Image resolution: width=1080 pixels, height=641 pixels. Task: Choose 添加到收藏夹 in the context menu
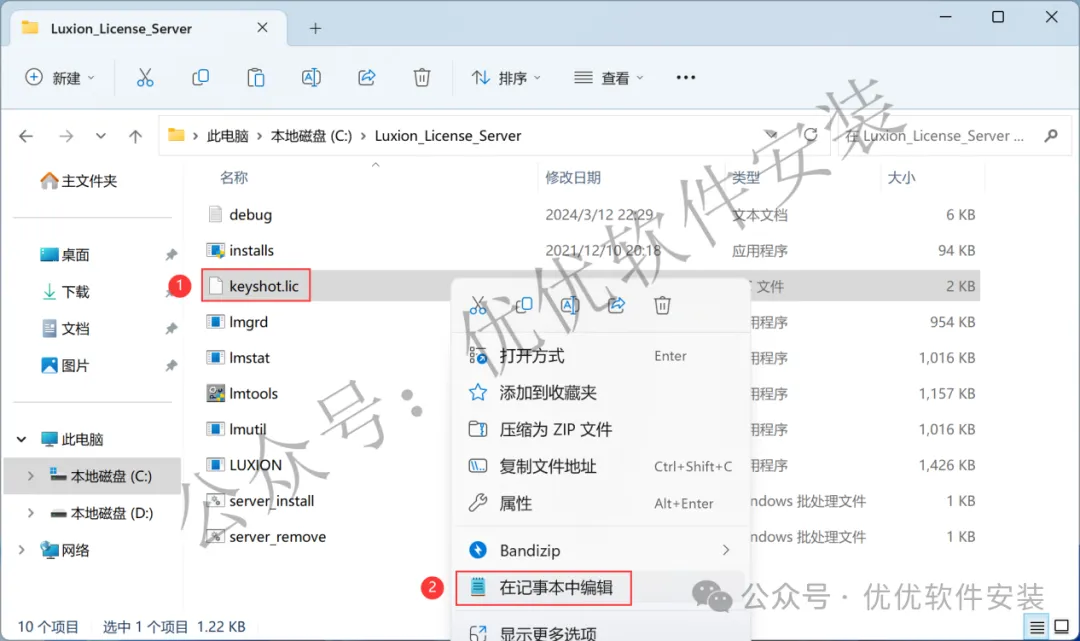601,393
